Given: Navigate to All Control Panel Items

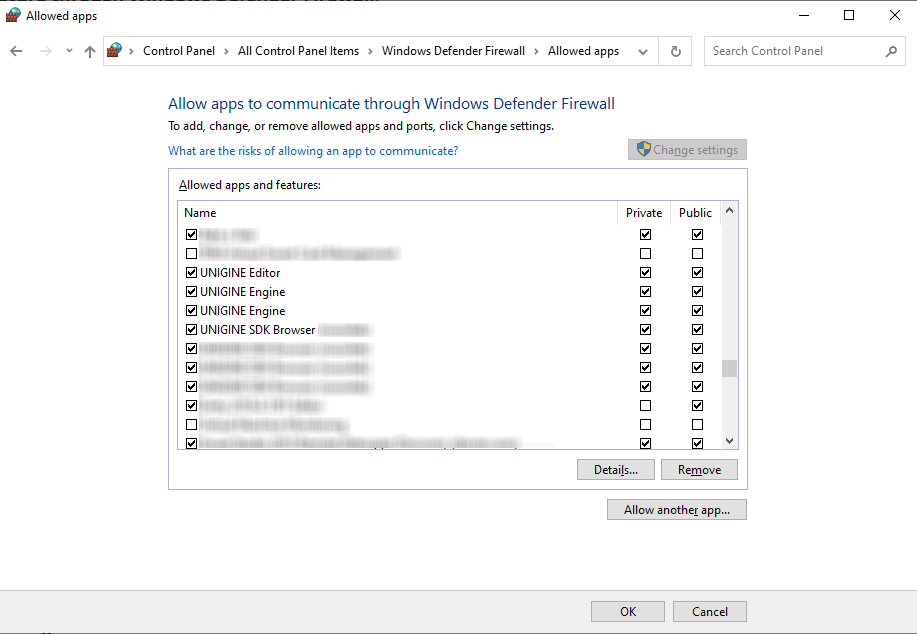Looking at the screenshot, I should 298,51.
